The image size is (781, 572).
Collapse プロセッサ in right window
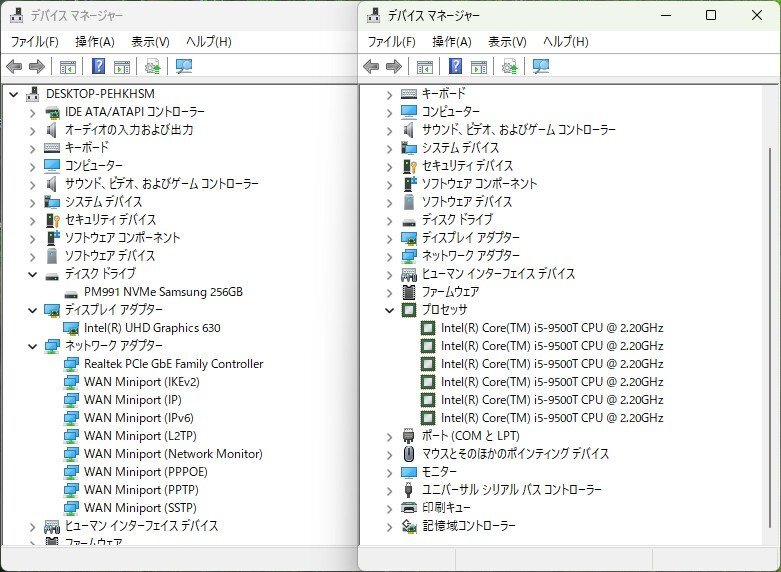pos(390,310)
